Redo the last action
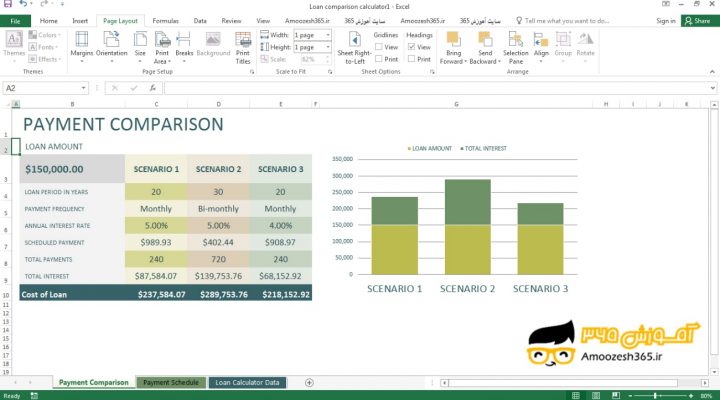This screenshot has width=720, height=400. pyautogui.click(x=44, y=4)
